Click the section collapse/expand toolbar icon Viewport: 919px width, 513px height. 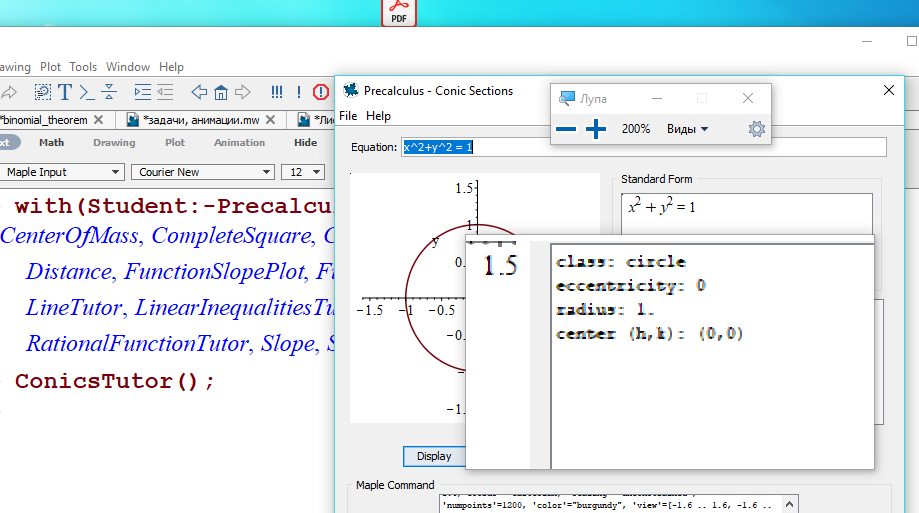click(x=109, y=92)
